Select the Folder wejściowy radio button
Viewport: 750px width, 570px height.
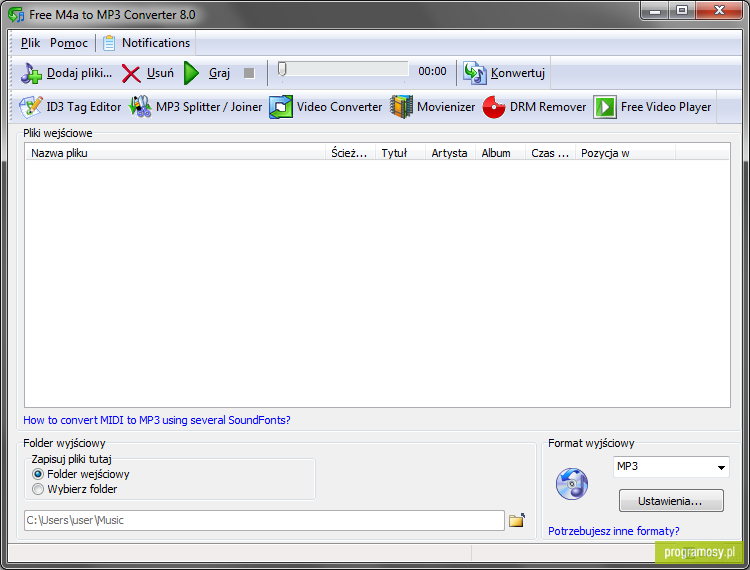[38, 474]
